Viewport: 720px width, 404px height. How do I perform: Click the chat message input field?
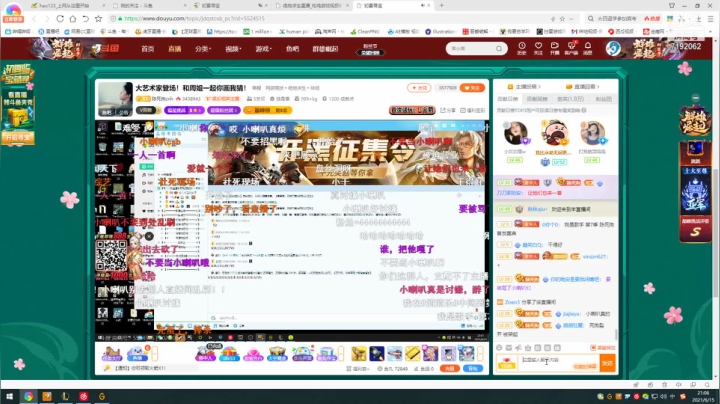click(x=559, y=363)
